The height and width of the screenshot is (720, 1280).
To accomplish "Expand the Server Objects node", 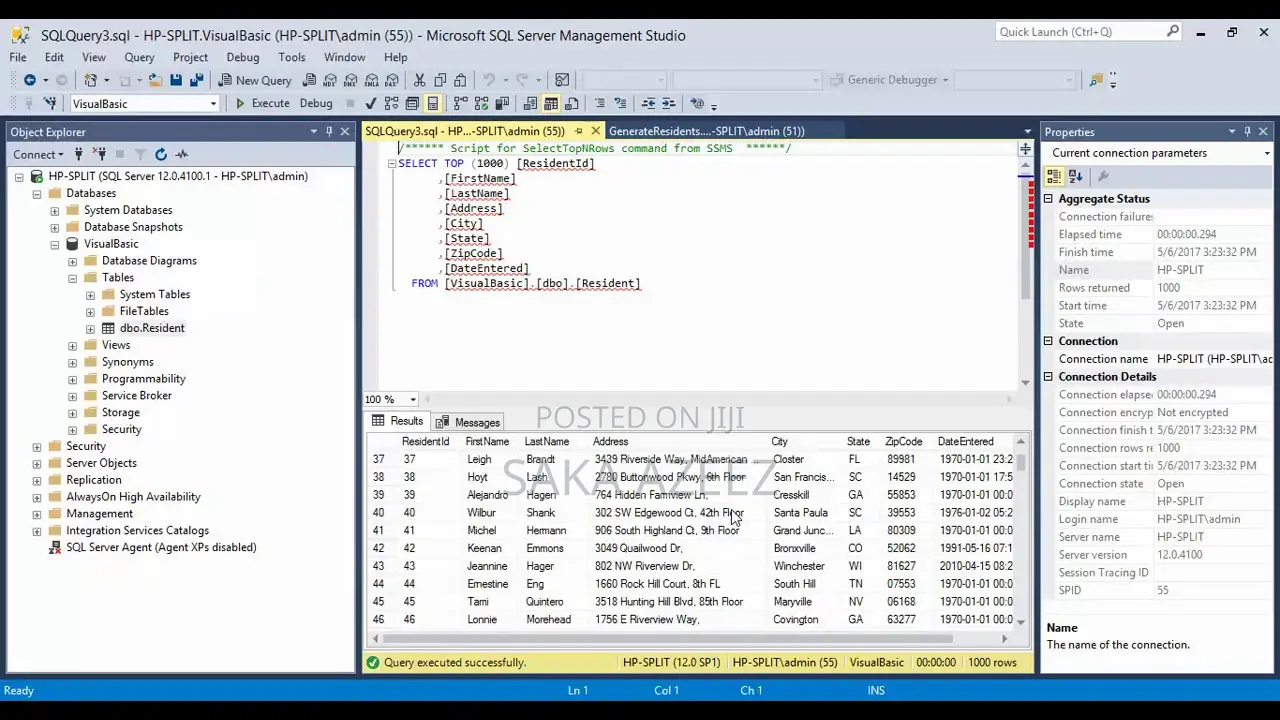I will coord(37,463).
